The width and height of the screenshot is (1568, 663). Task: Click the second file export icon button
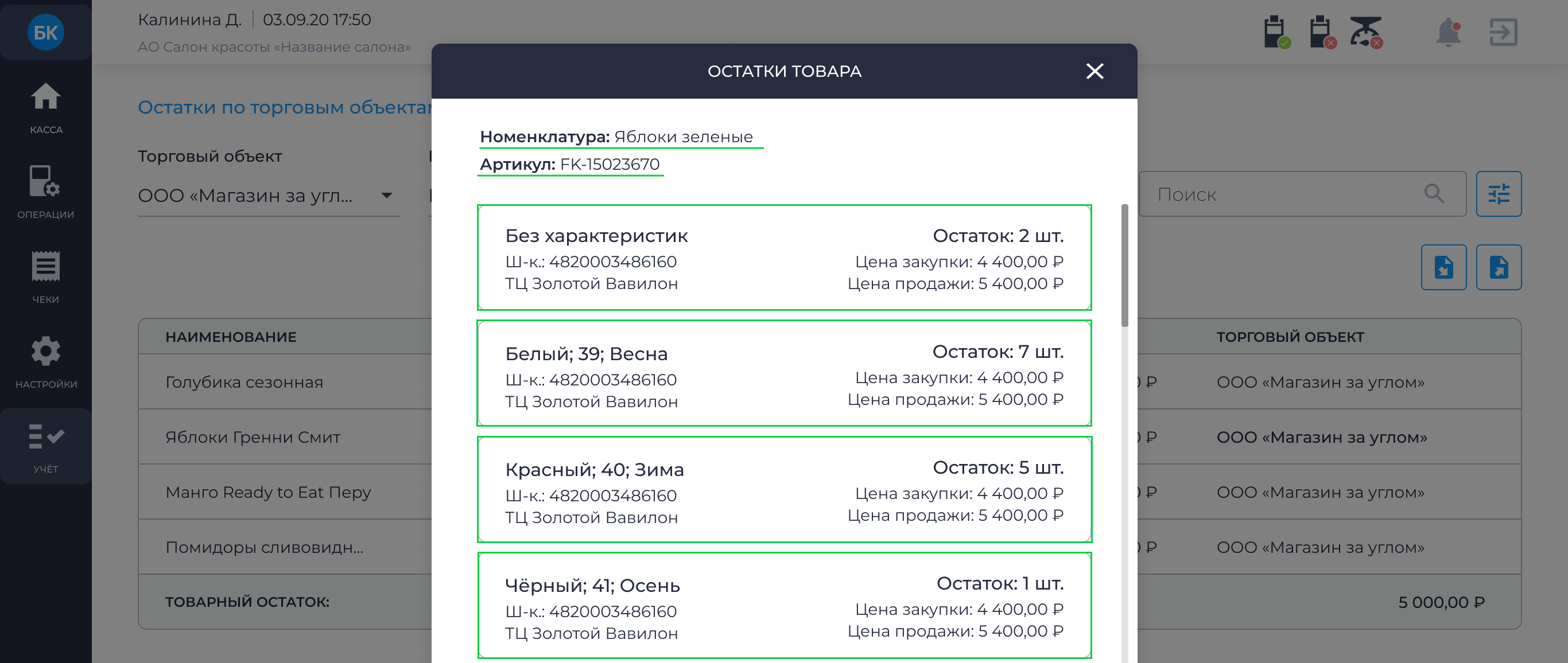pos(1498,267)
